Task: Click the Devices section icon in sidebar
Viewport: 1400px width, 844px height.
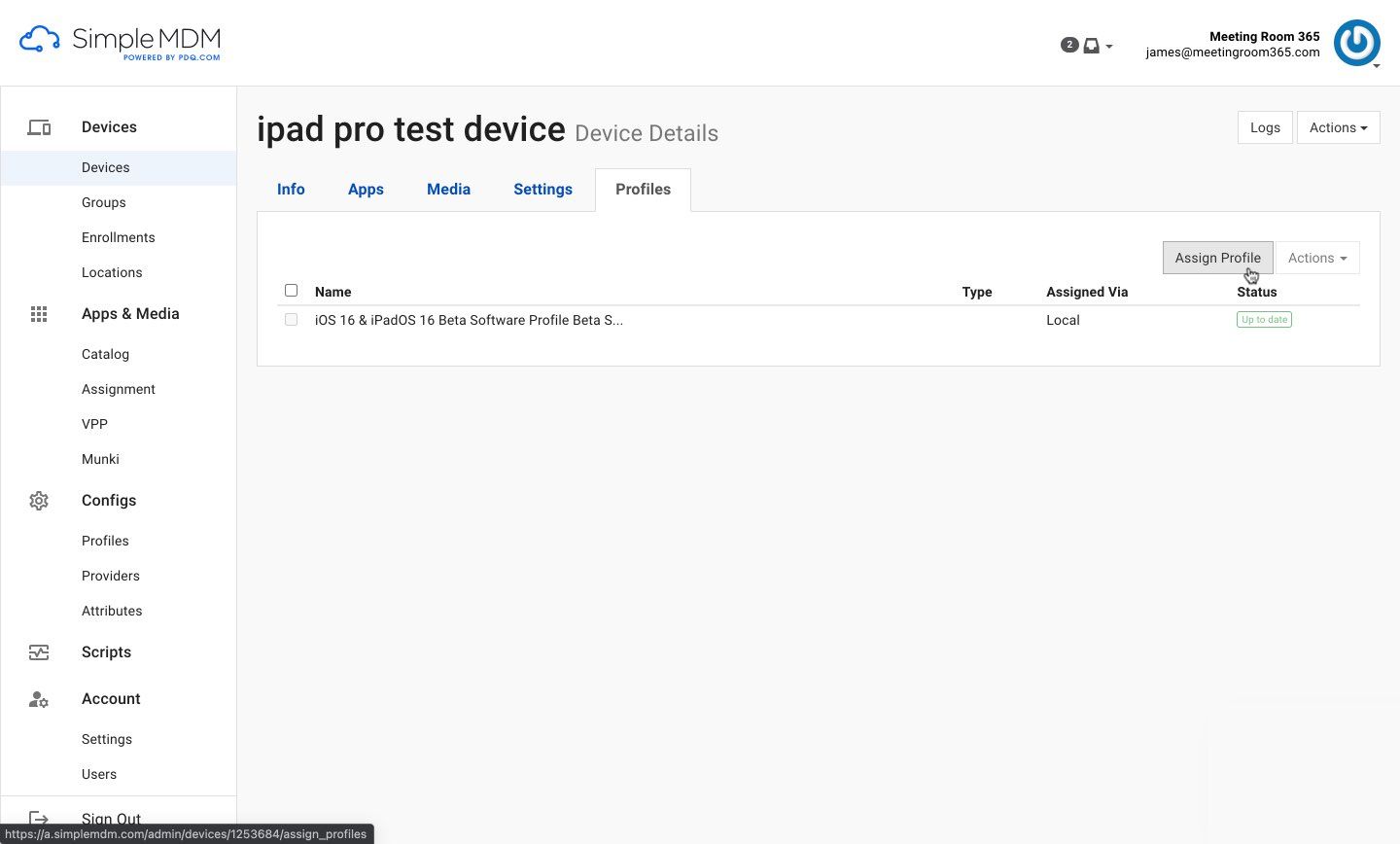Action: point(39,127)
